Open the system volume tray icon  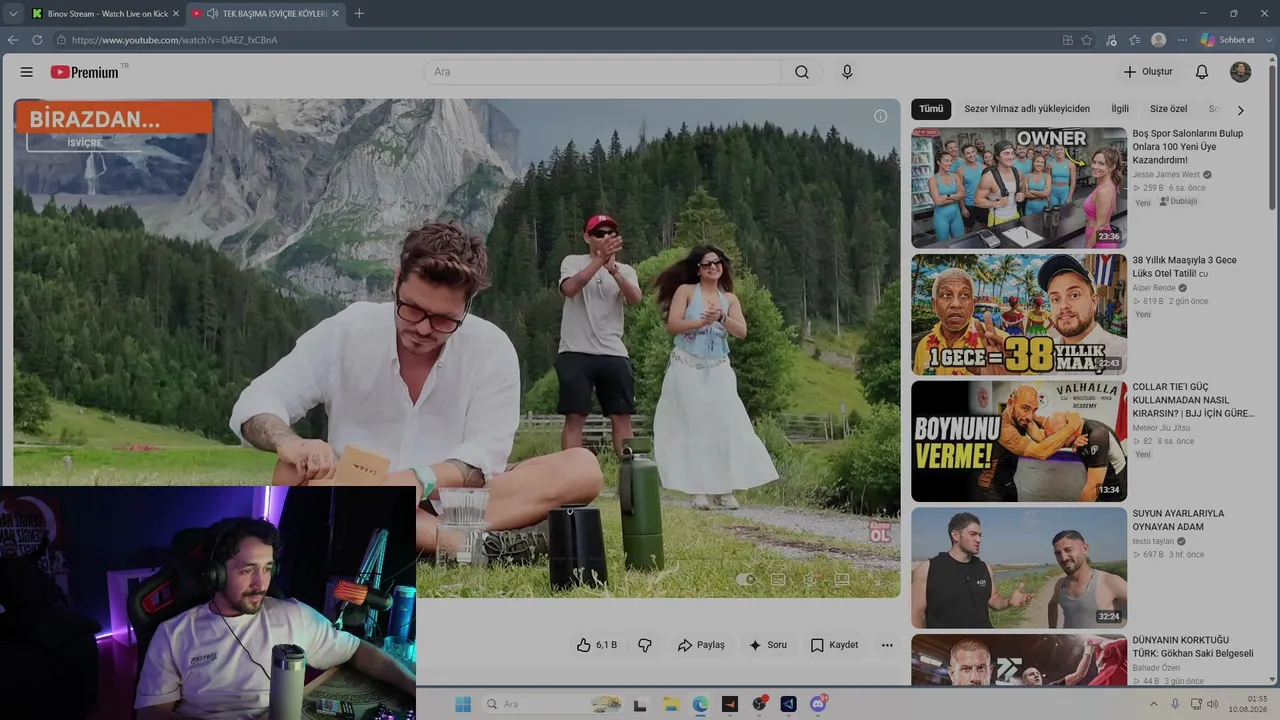coord(1213,704)
